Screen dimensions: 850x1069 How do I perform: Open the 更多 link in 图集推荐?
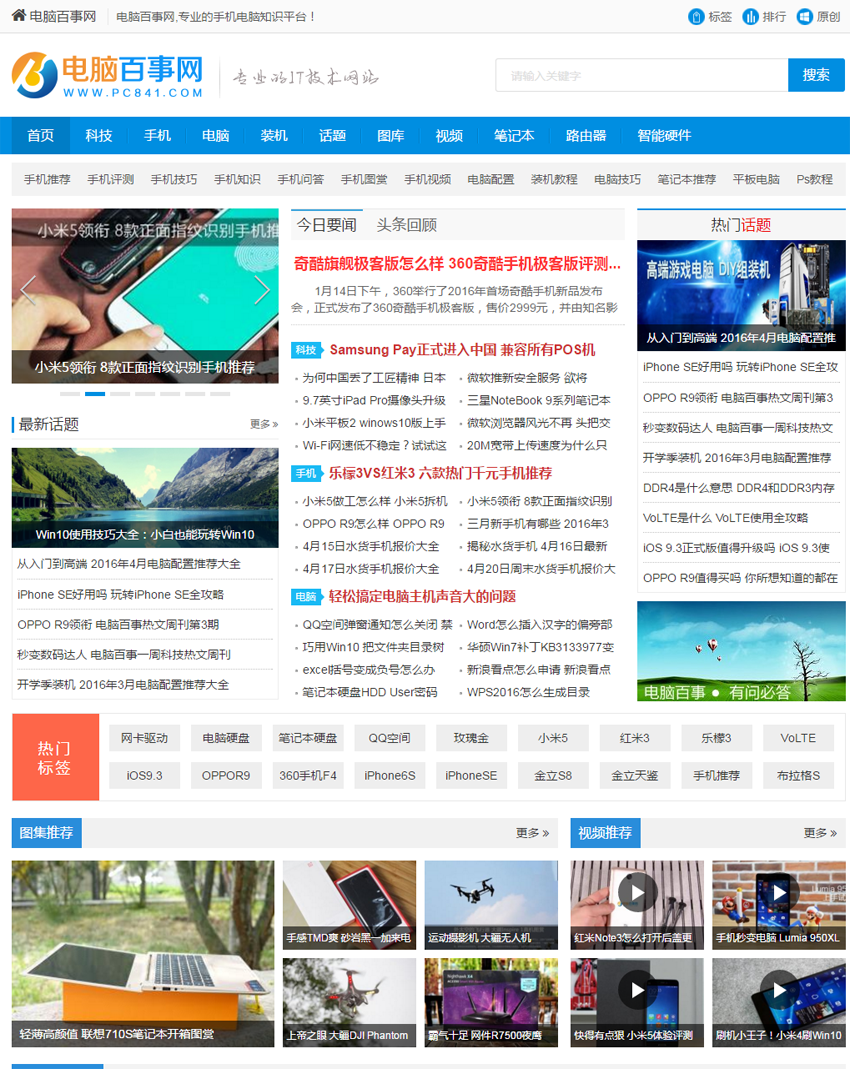click(532, 832)
